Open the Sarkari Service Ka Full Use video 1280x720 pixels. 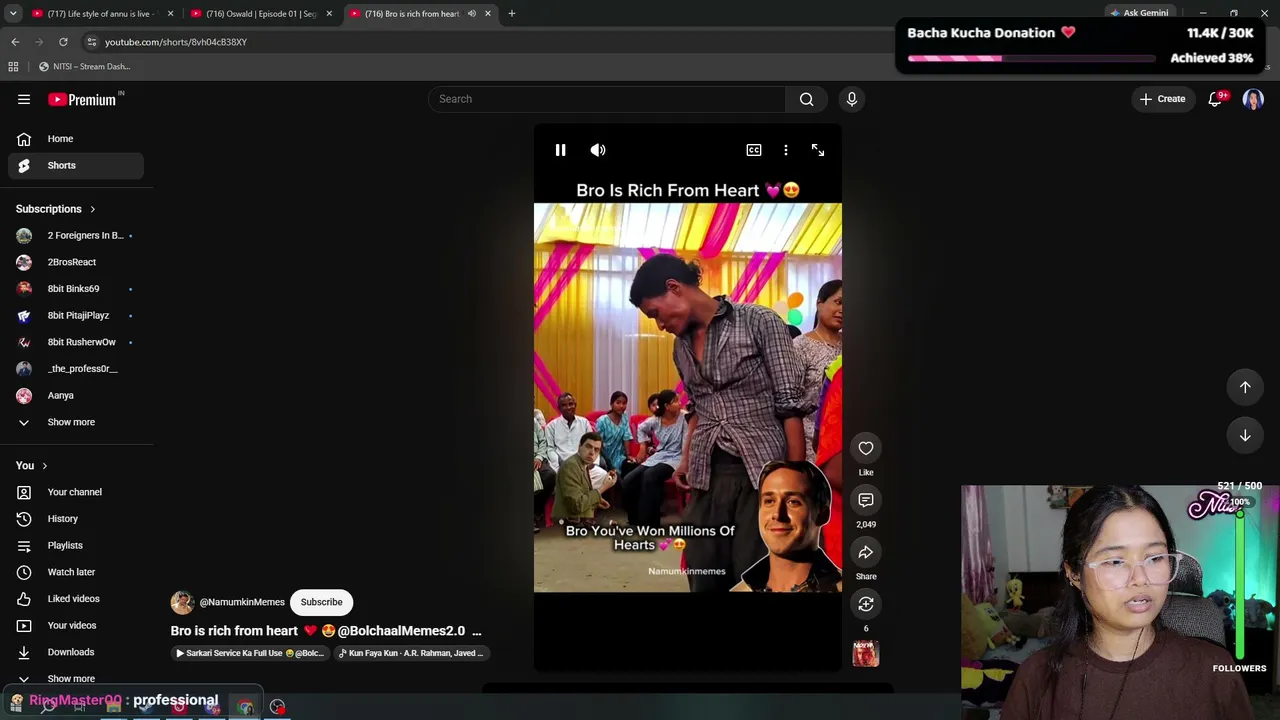point(250,653)
